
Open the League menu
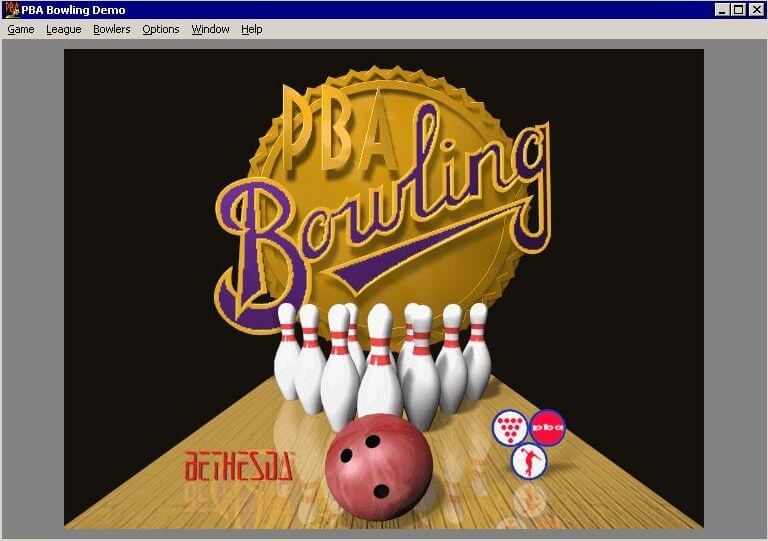64,29
